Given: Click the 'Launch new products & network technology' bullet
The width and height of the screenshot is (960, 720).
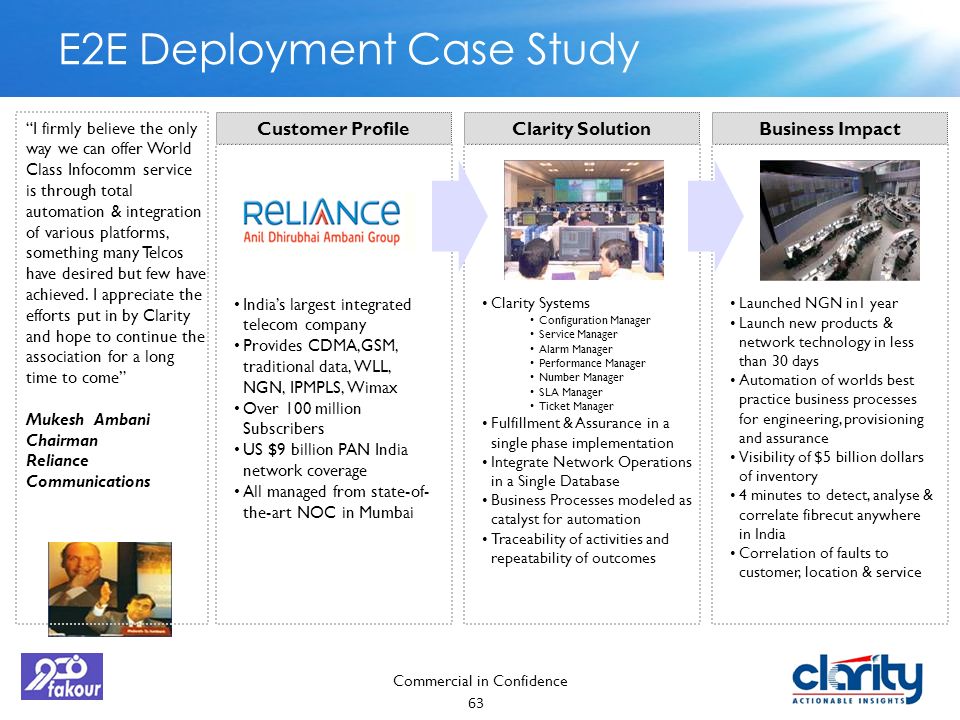Looking at the screenshot, I should (x=822, y=342).
